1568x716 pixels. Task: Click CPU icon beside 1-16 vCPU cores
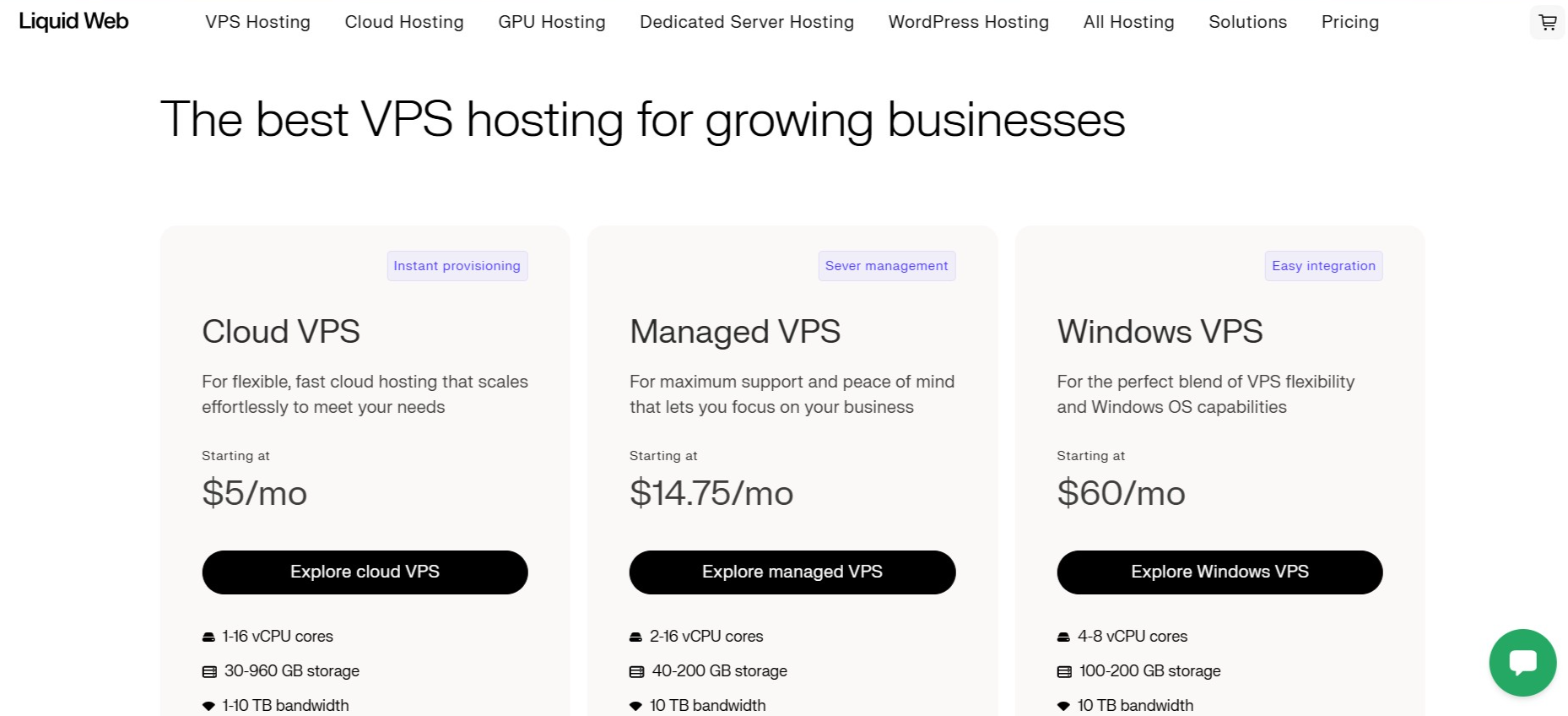pyautogui.click(x=208, y=637)
